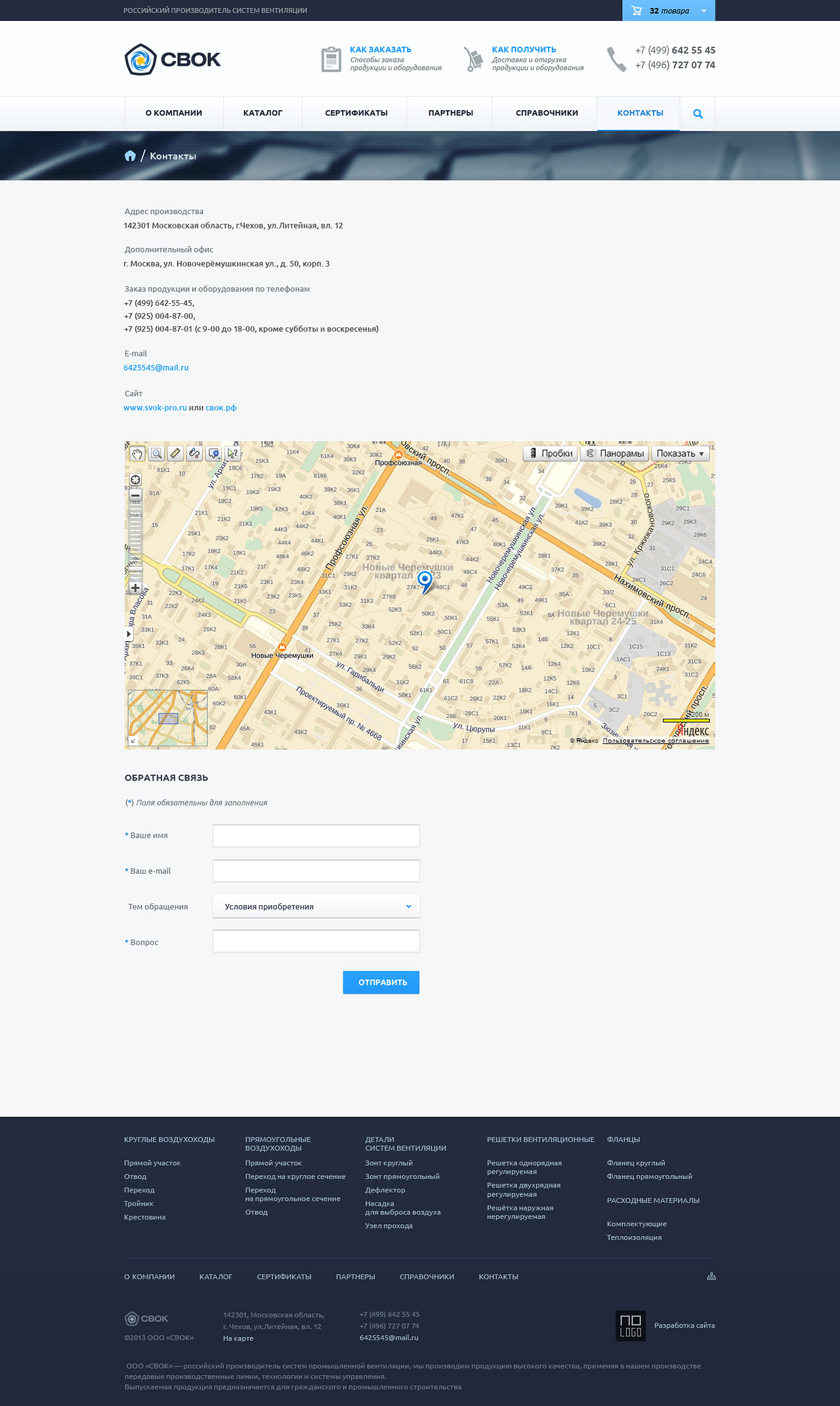Toggle Панорамы view on the map
The image size is (840, 1406).
pos(614,454)
